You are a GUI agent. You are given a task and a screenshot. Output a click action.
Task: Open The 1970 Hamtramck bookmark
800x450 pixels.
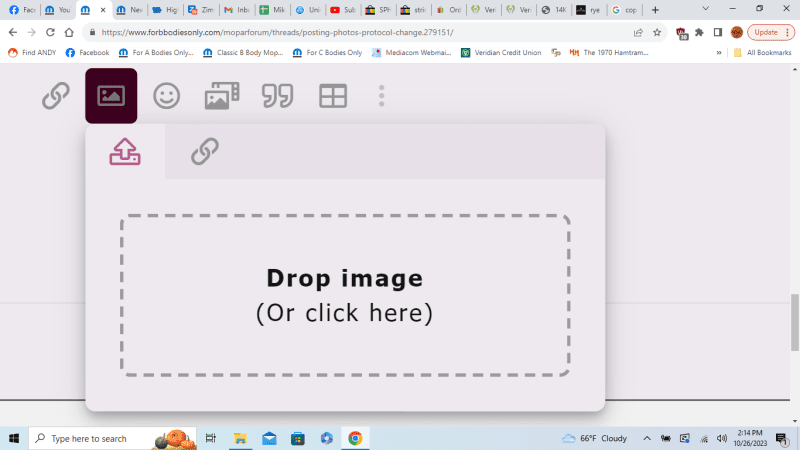609,53
